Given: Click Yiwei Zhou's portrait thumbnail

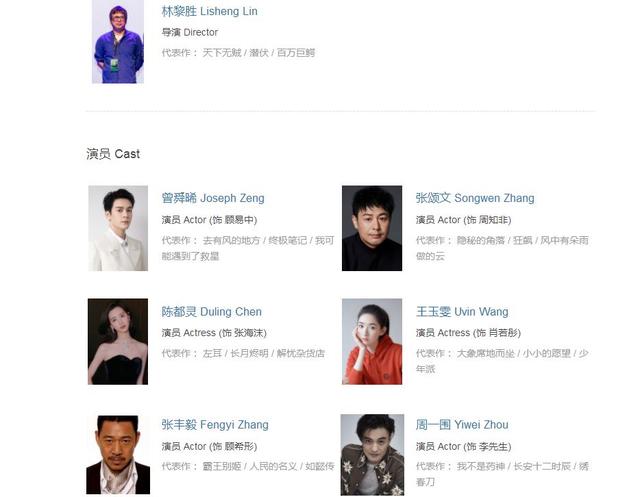Looking at the screenshot, I should tap(372, 455).
